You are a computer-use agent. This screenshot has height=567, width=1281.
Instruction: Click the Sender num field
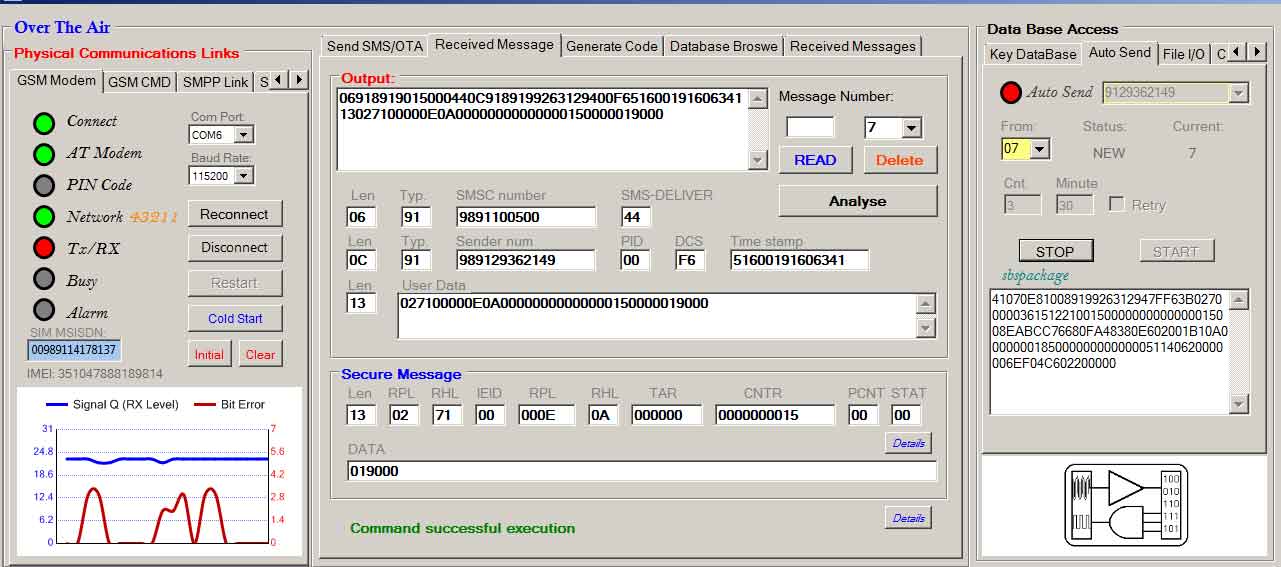[x=526, y=260]
